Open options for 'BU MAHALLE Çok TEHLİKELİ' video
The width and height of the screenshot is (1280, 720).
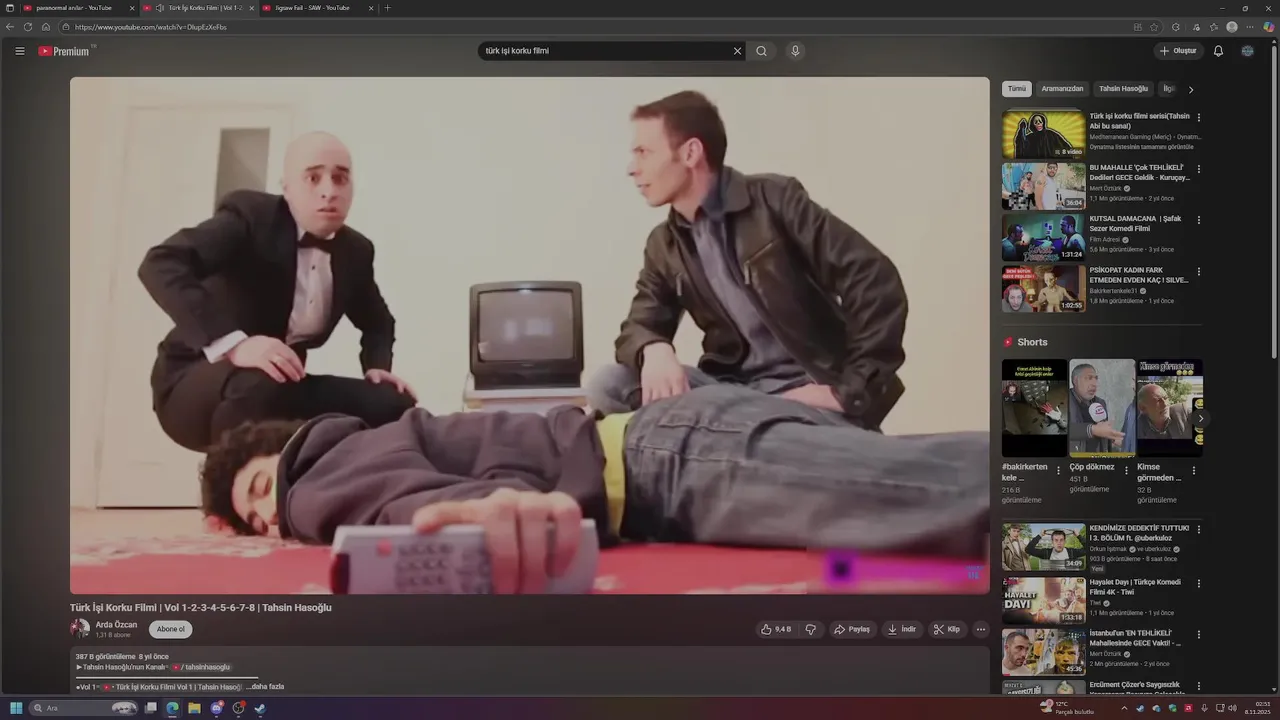[x=1199, y=169]
